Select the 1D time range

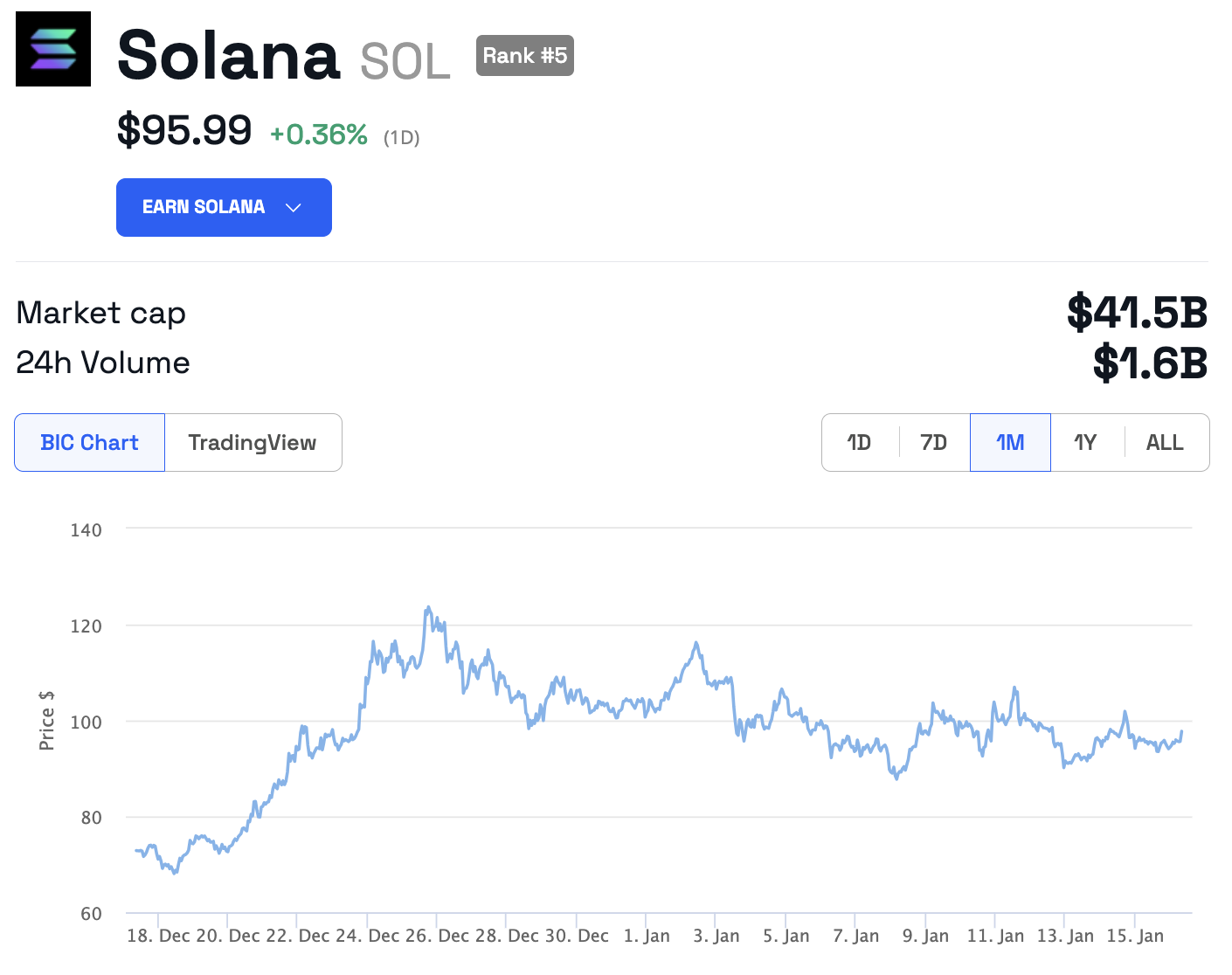[860, 443]
